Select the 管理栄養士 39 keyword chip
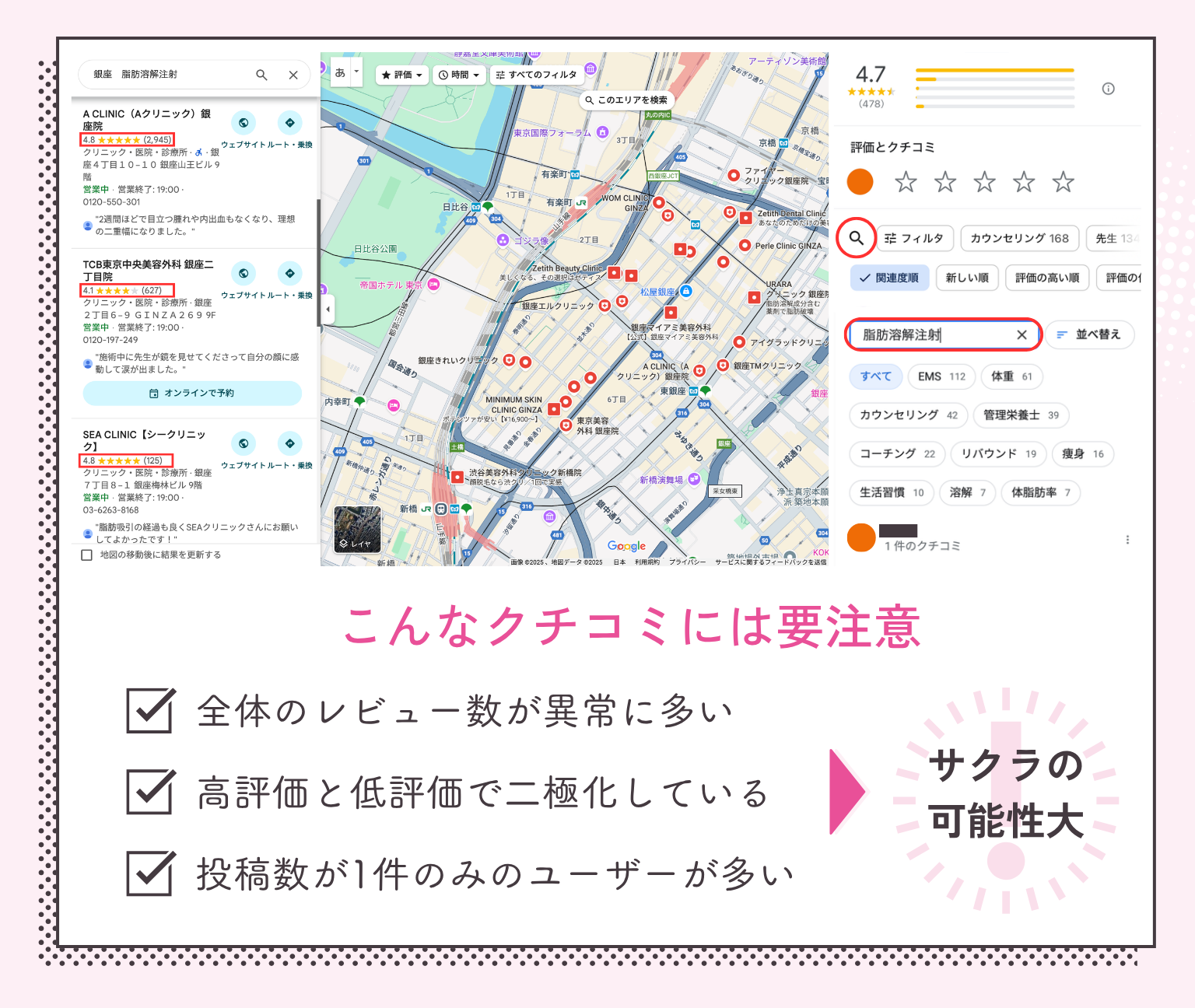The image size is (1195, 1008). [x=1021, y=415]
